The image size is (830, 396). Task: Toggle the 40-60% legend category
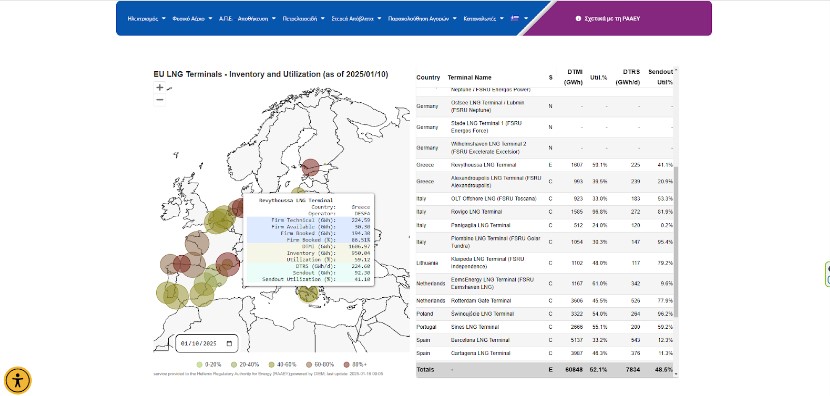coord(282,364)
